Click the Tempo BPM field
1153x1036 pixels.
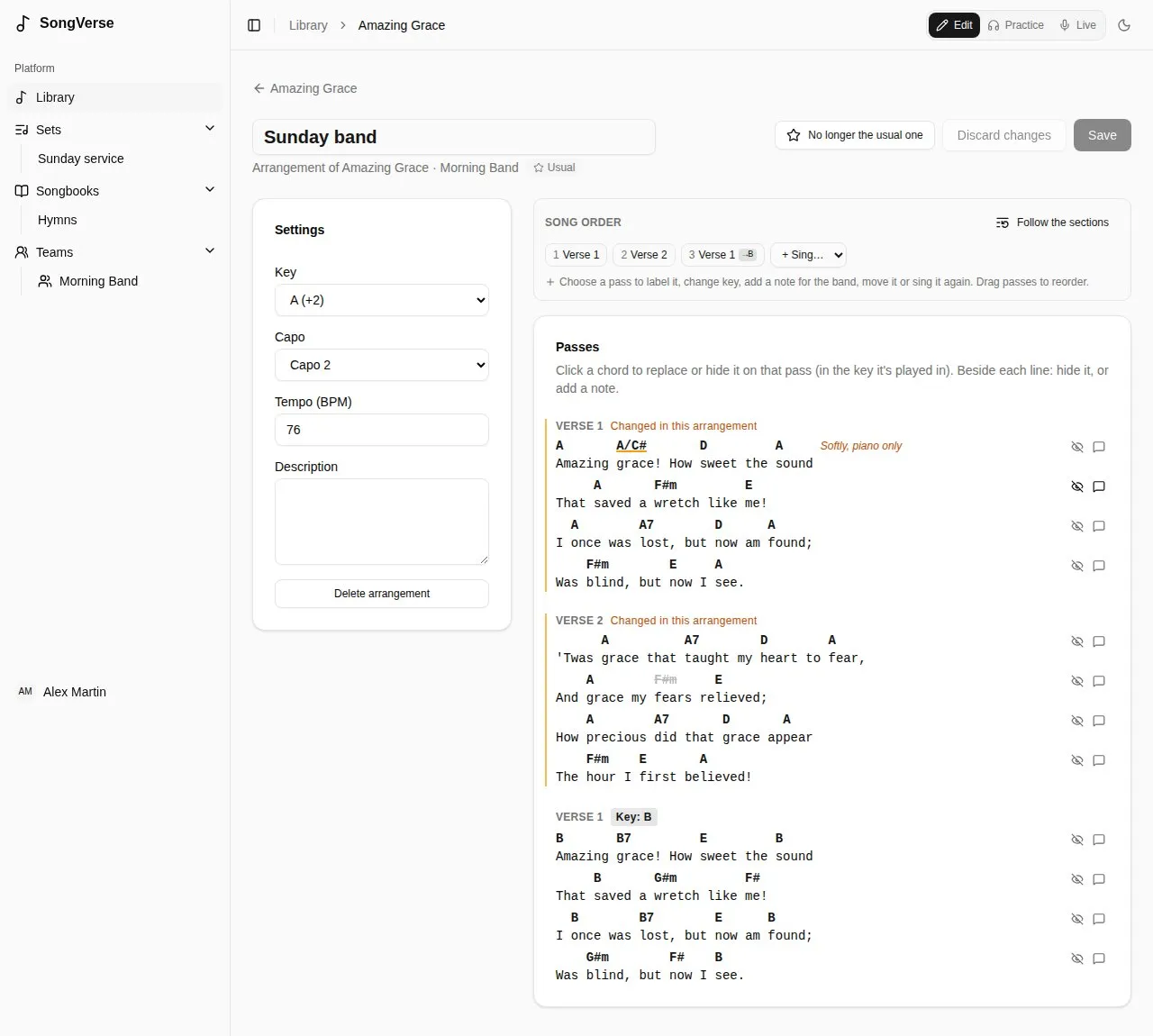pyautogui.click(x=382, y=430)
